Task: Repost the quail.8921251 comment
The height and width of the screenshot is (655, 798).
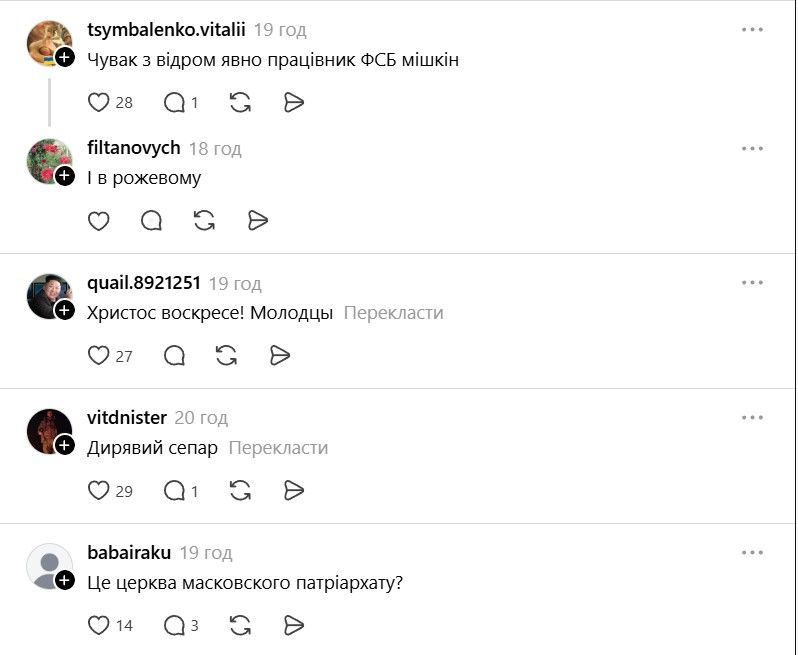Action: coord(227,355)
